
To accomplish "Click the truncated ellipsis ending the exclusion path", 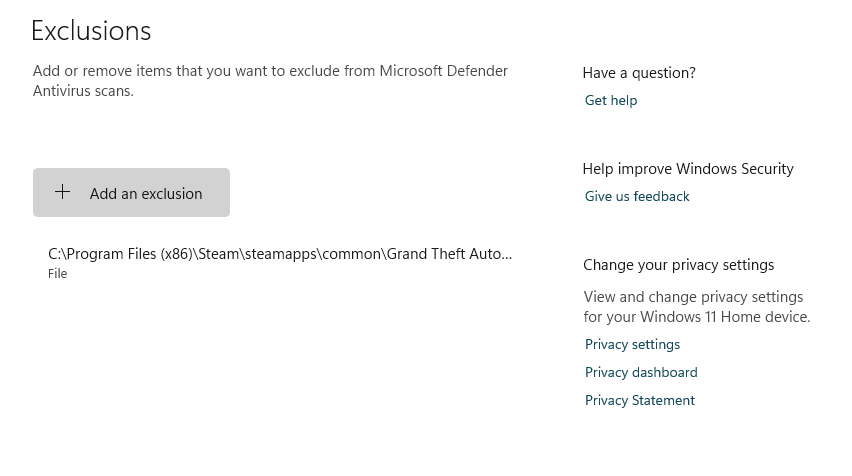I will pos(505,254).
